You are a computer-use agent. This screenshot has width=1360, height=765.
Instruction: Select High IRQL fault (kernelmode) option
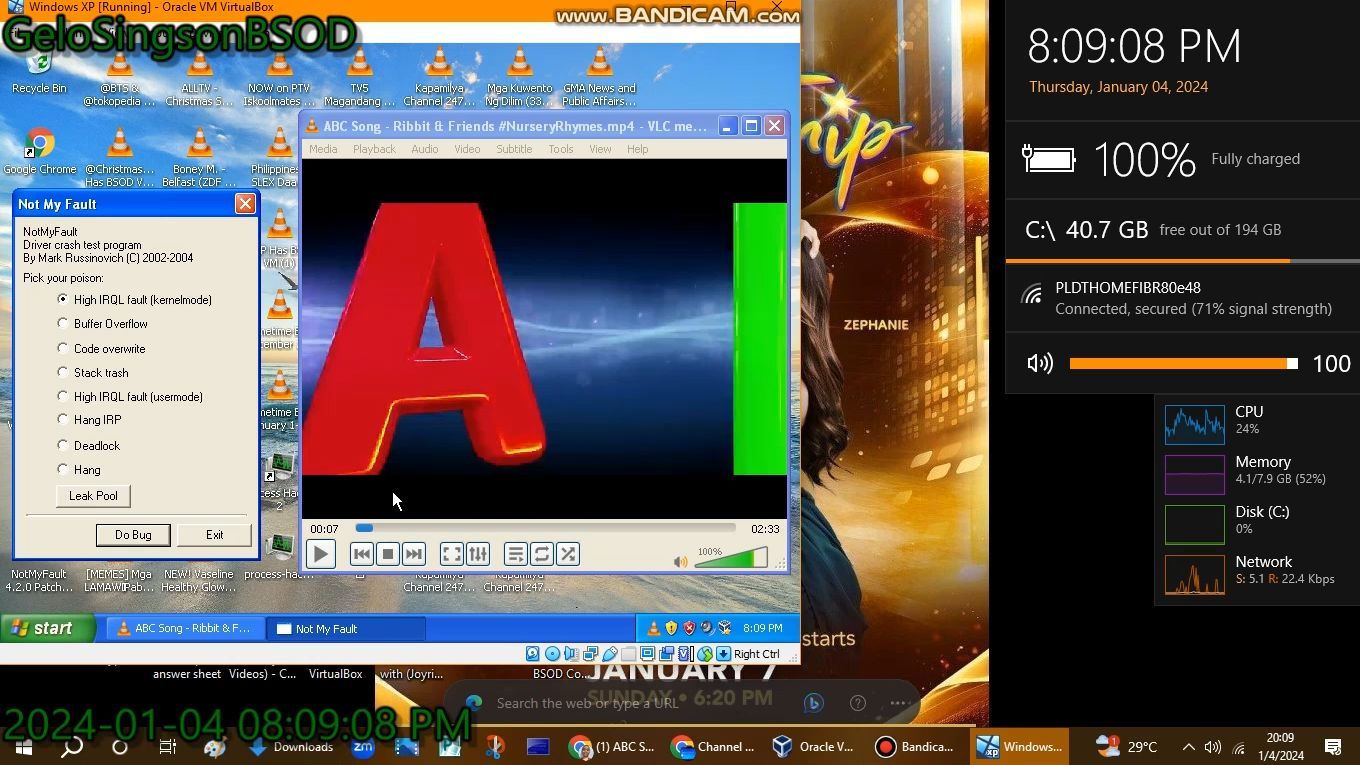click(135, 300)
